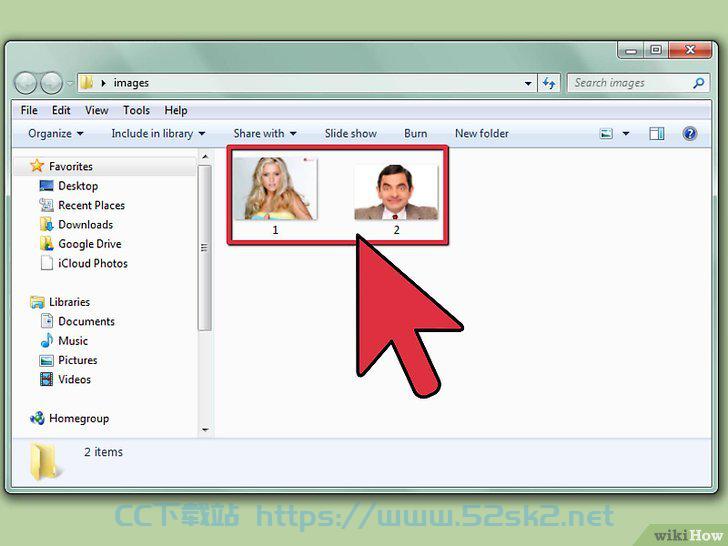Viewport: 728px width, 546px height.
Task: Select the Favorites heading label
Action: click(x=71, y=166)
